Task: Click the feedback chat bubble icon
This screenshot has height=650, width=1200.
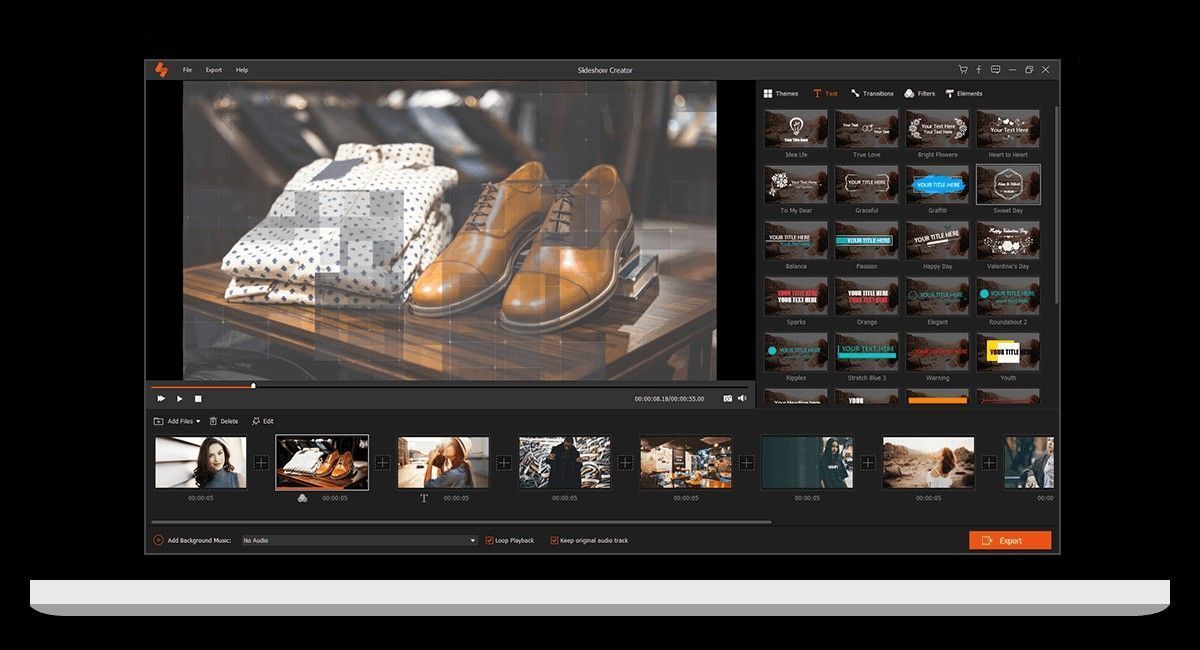Action: click(x=995, y=70)
